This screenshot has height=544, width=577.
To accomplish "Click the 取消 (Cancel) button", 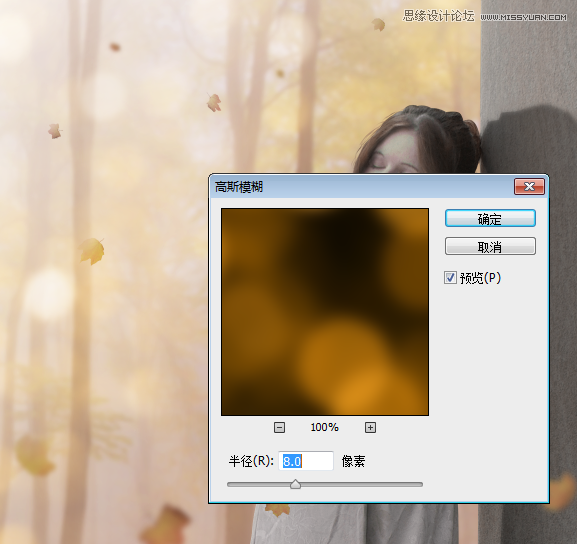I will 490,246.
